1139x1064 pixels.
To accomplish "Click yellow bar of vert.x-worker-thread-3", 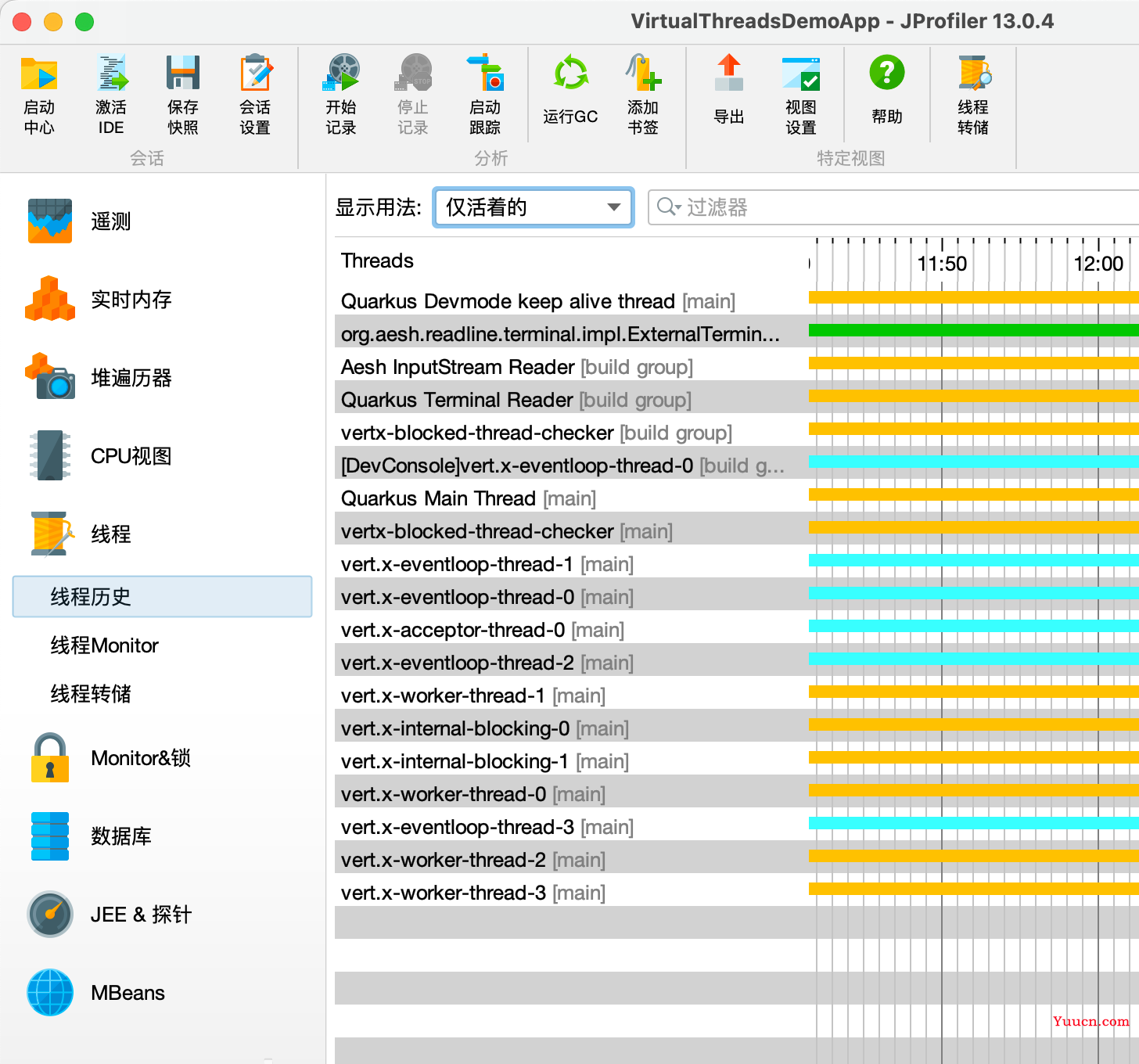I will pos(974,889).
